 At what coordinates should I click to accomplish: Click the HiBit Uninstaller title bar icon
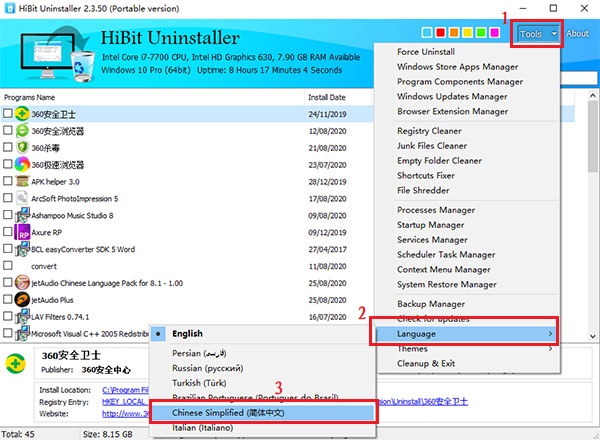(x=10, y=8)
